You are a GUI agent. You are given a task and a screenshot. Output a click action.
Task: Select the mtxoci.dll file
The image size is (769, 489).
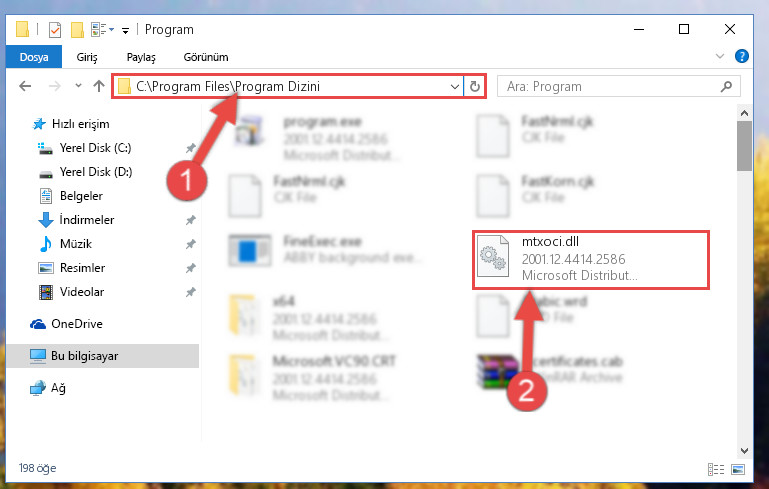pos(591,259)
